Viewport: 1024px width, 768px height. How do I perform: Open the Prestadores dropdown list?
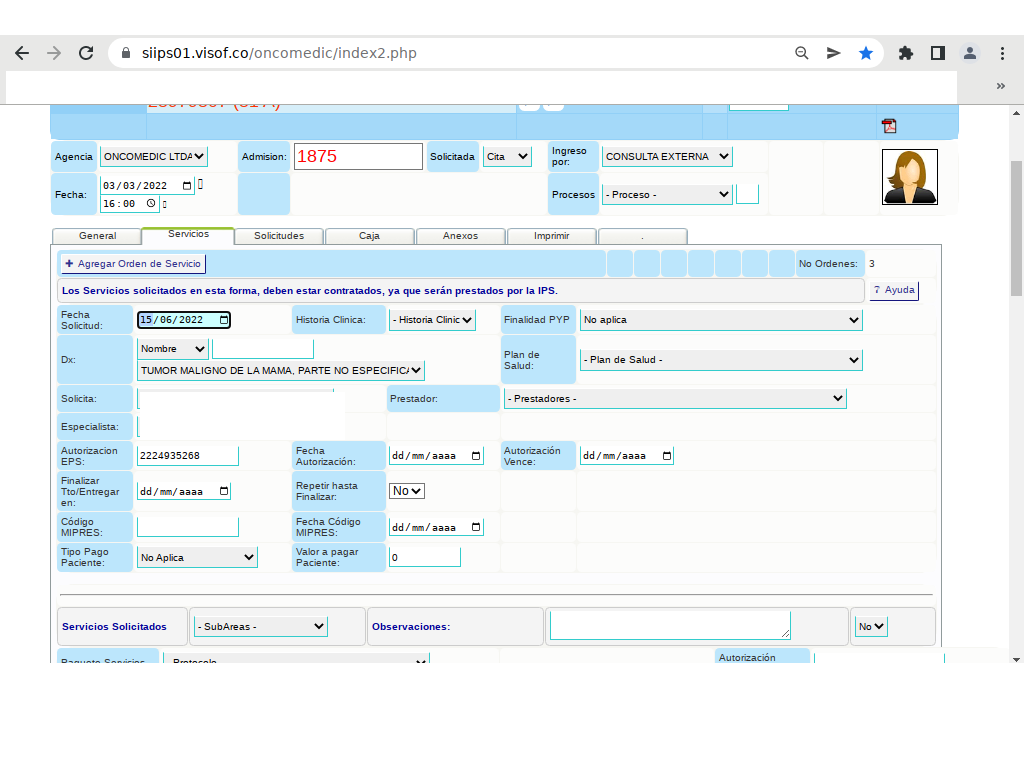(675, 398)
